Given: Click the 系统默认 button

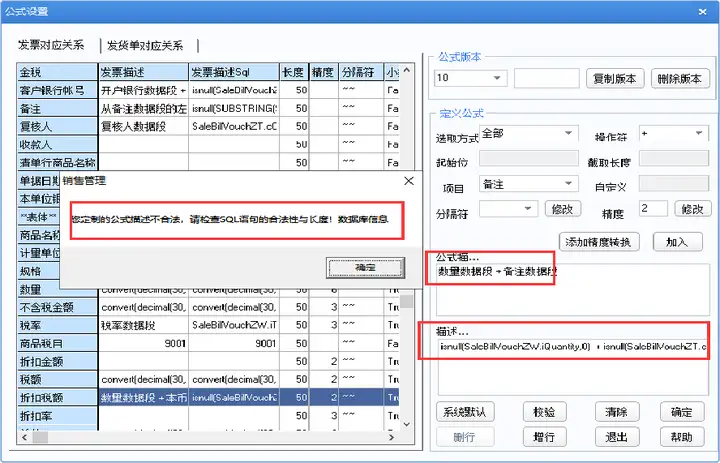Looking at the screenshot, I should (x=465, y=412).
